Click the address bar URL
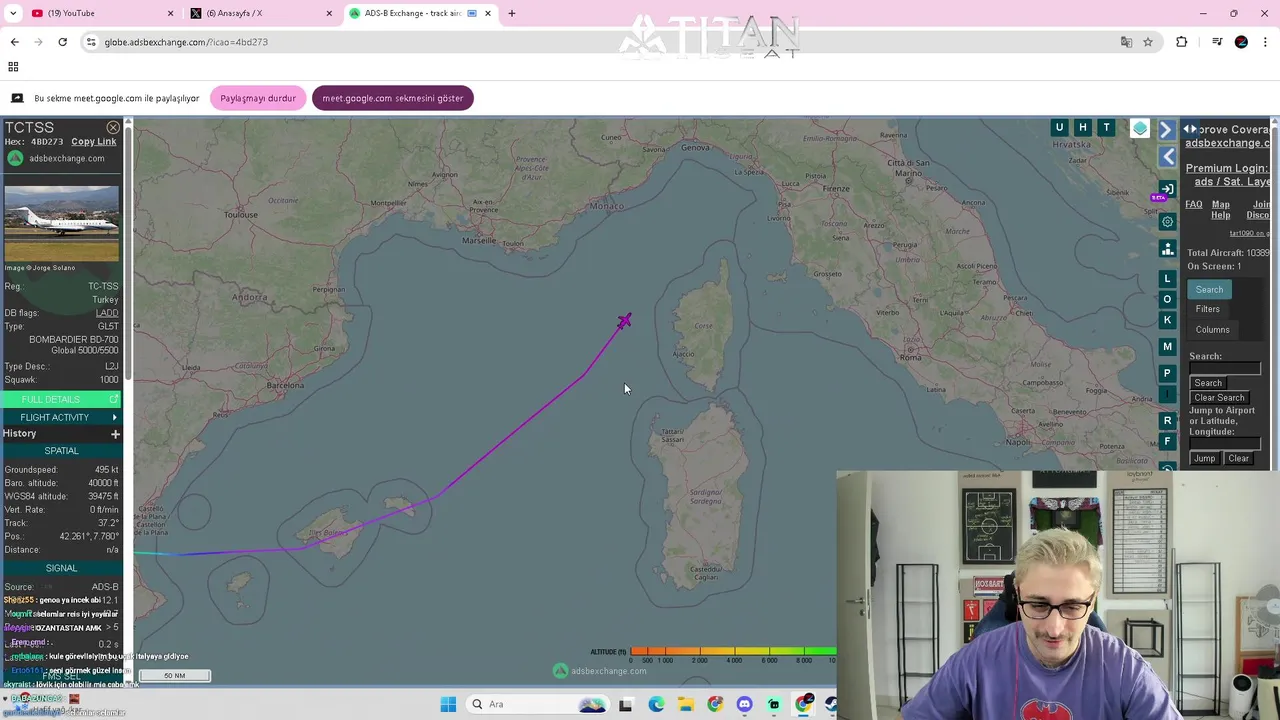The width and height of the screenshot is (1280, 720). [x=186, y=42]
